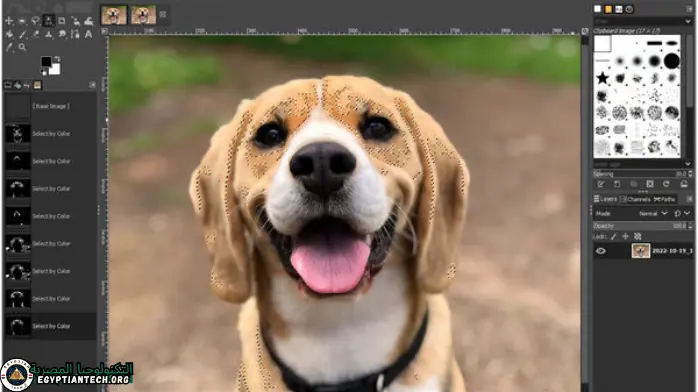Open the Brushes tab
Viewport: 698px width, 392px height.
[x=597, y=9]
